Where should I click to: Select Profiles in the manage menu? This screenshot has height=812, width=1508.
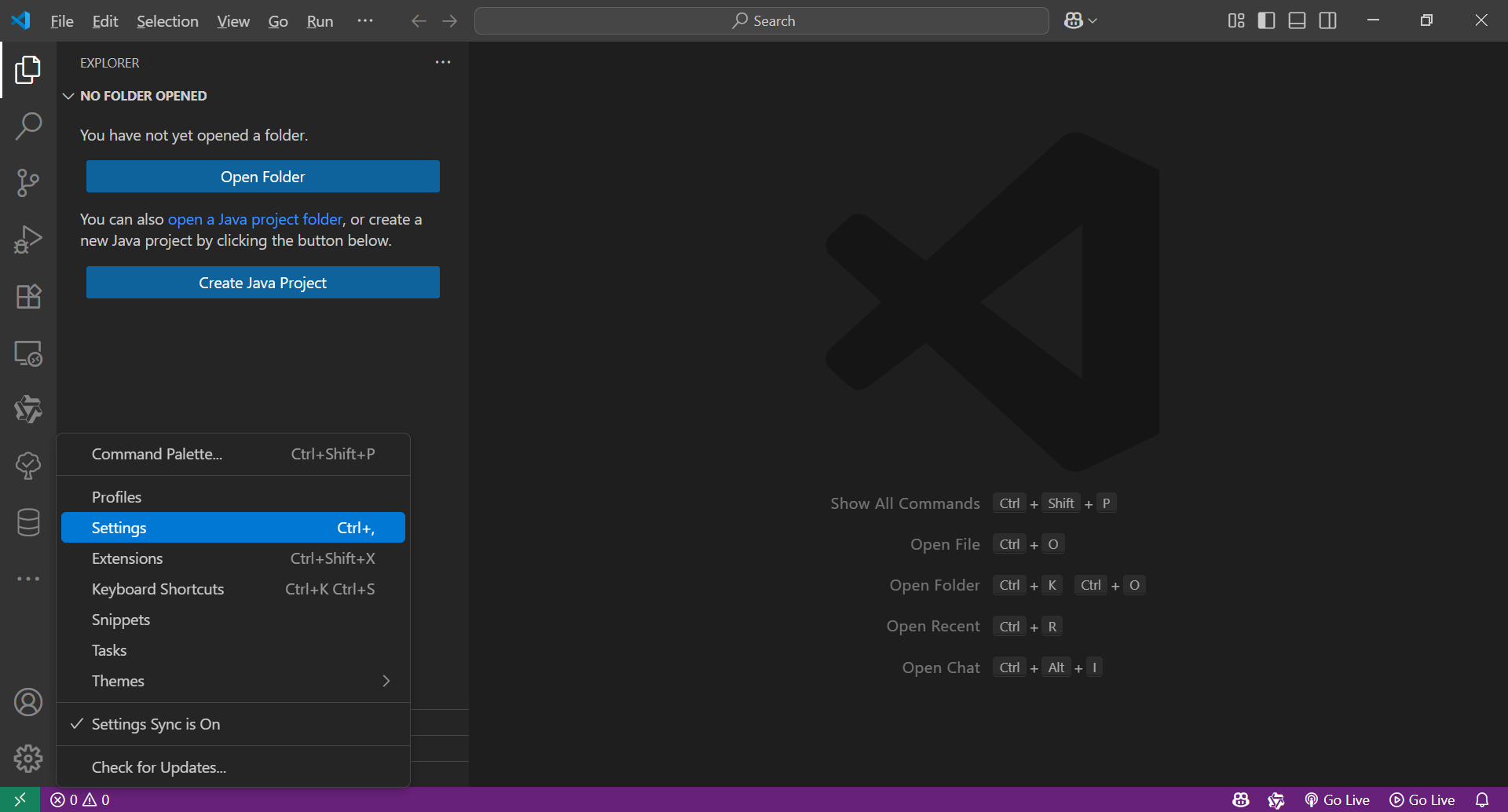click(x=233, y=497)
